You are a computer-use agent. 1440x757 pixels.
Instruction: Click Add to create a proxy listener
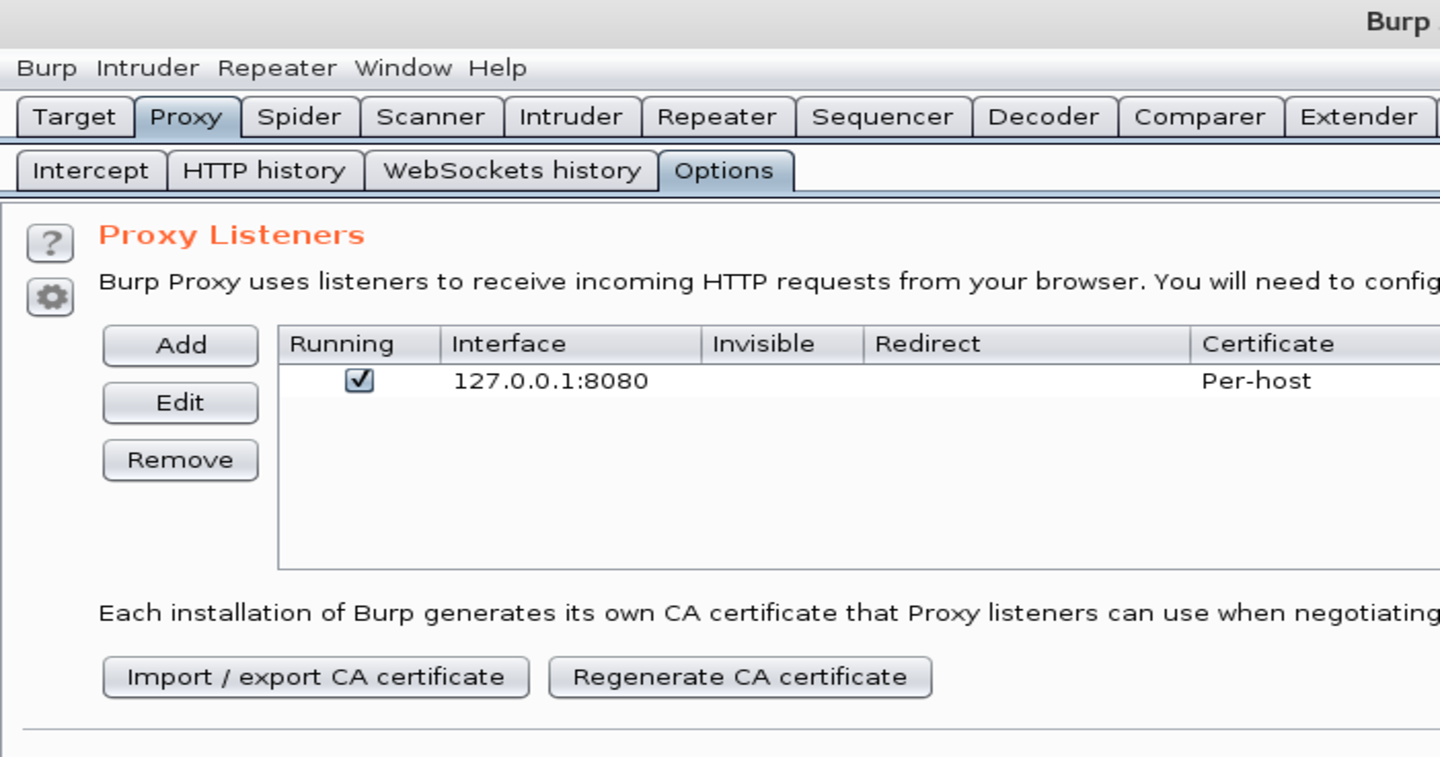[180, 346]
